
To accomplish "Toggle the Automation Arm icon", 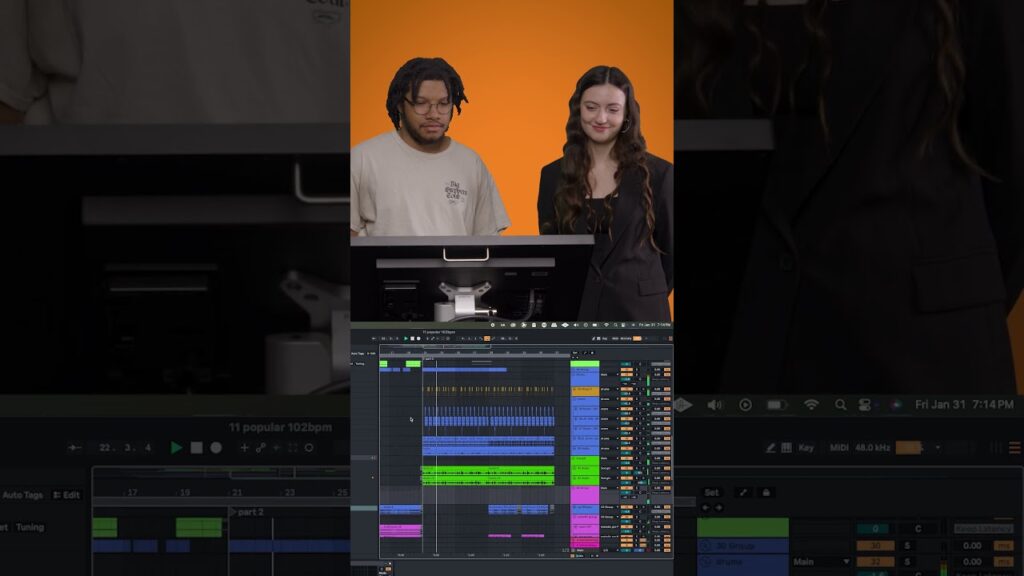I will click(x=261, y=448).
